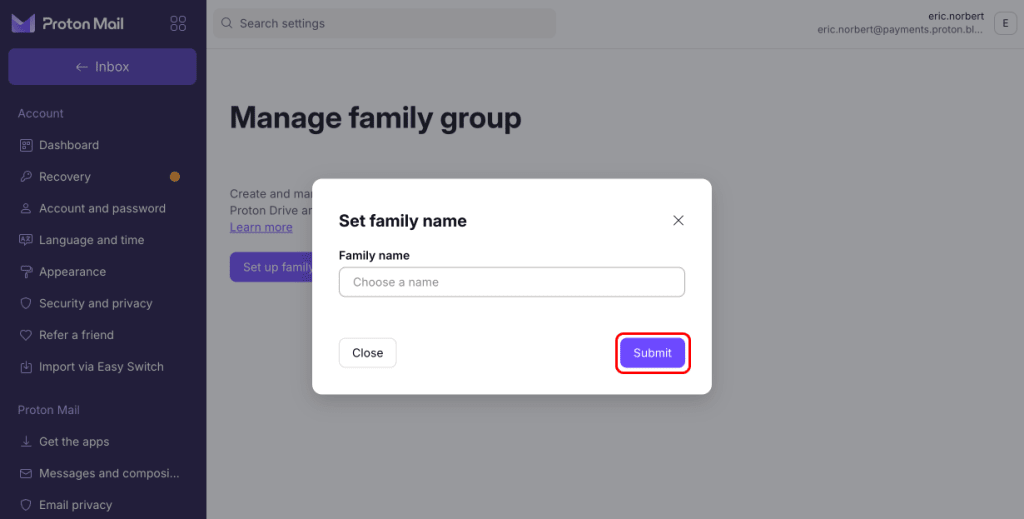Open Account and password settings
Screen dimensions: 1024x519
click(103, 208)
